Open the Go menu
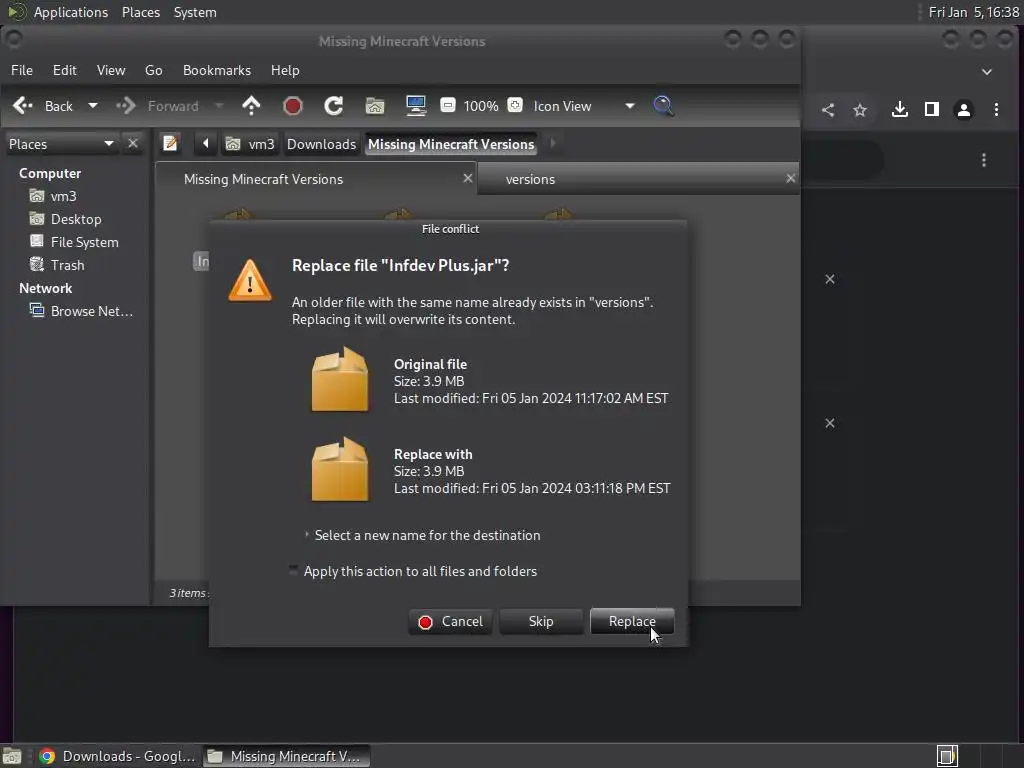The width and height of the screenshot is (1024, 768). tap(153, 70)
